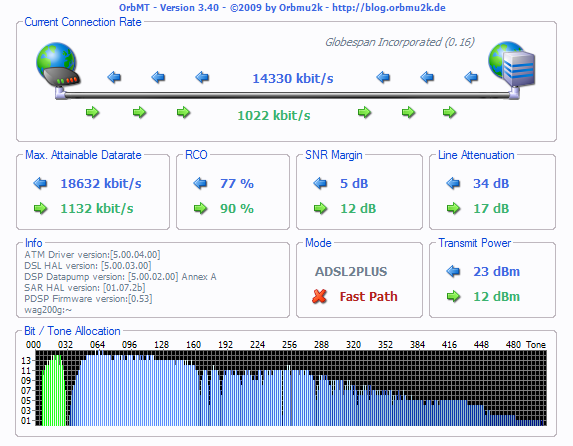The image size is (573, 446).
Task: Click green upstream arrow in Line Attenuation
Action: pyautogui.click(x=453, y=208)
